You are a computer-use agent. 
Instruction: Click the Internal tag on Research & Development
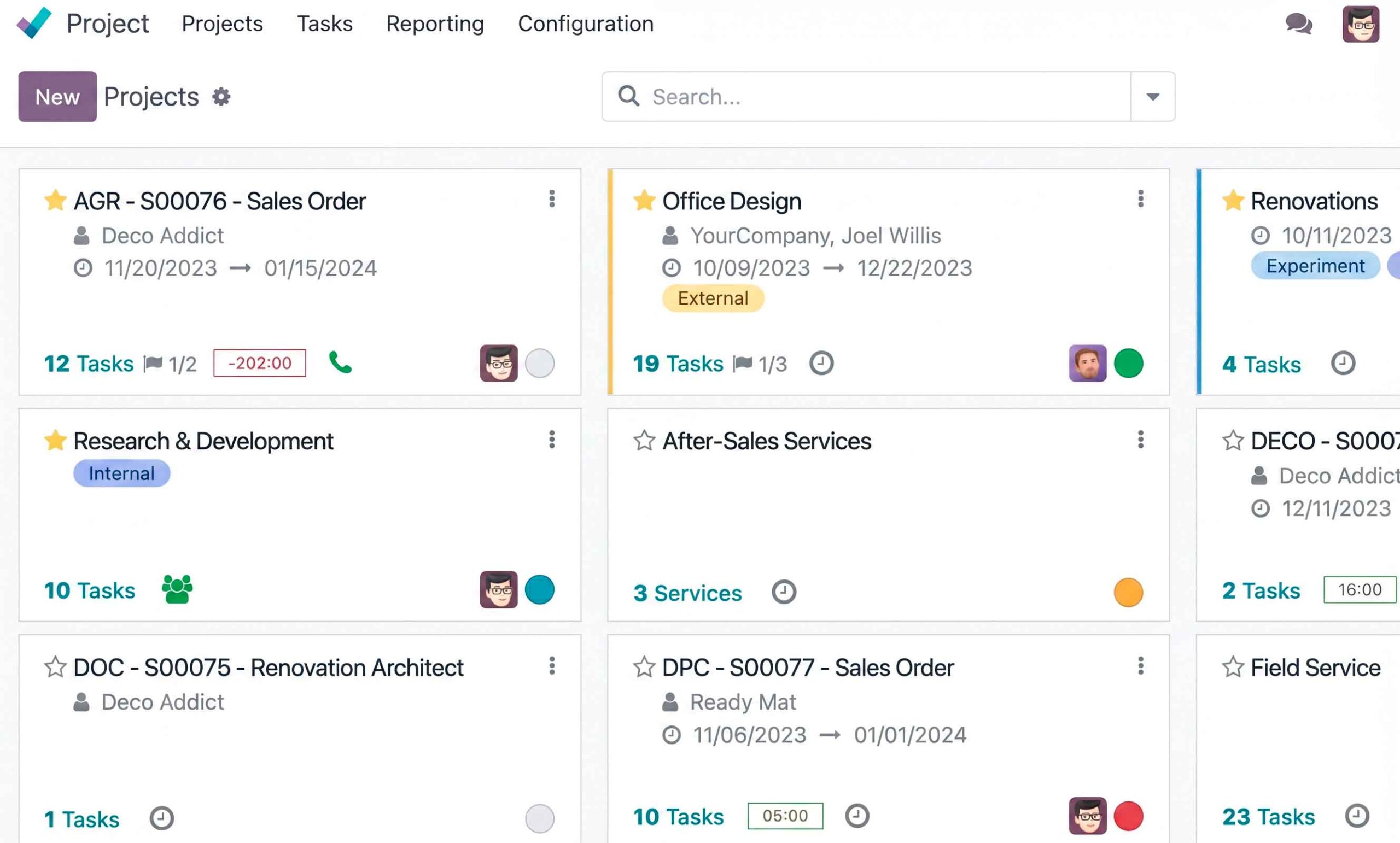(x=121, y=473)
